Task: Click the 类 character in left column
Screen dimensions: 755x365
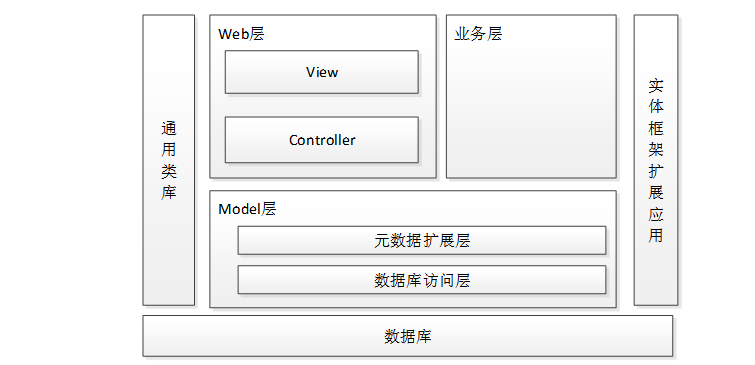Action: pyautogui.click(x=169, y=171)
